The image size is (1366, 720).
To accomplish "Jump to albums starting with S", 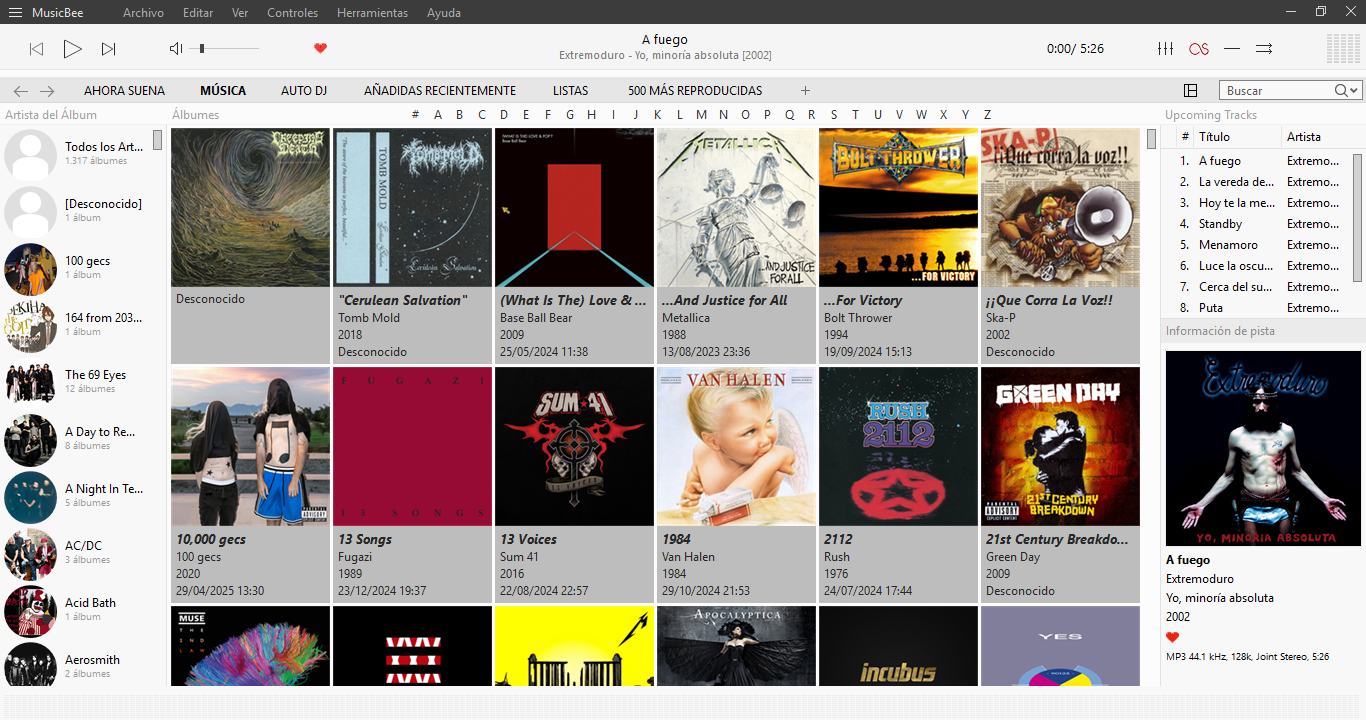I will click(x=833, y=115).
